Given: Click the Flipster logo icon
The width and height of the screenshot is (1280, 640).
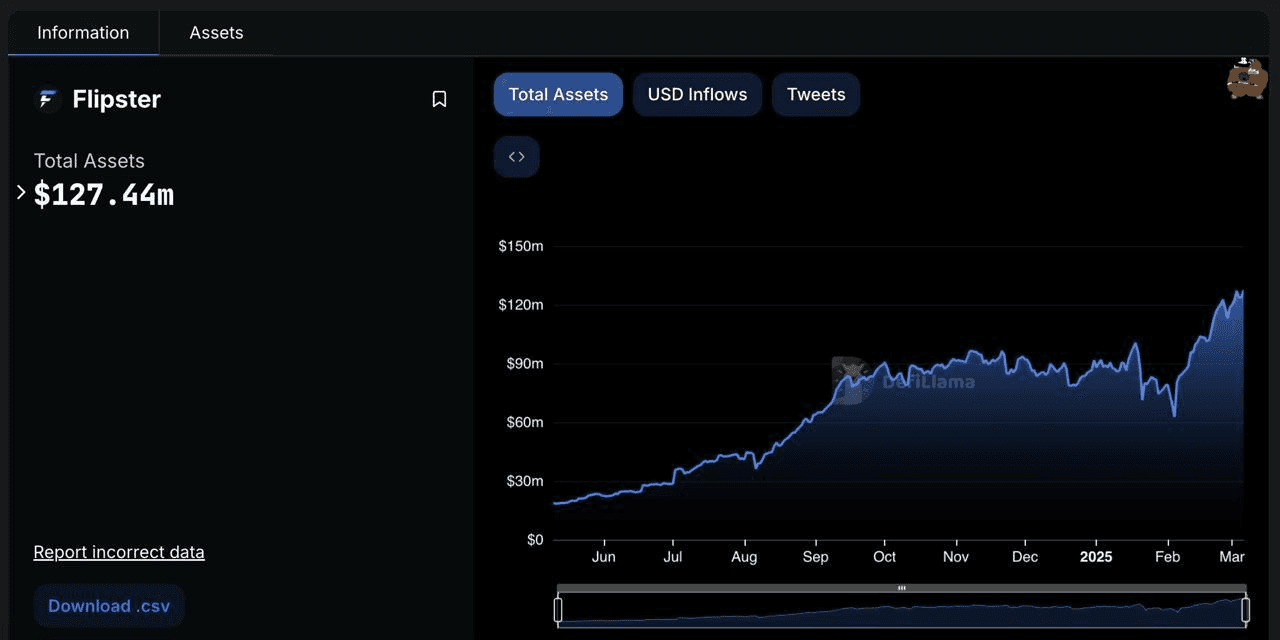Looking at the screenshot, I should click(x=47, y=99).
